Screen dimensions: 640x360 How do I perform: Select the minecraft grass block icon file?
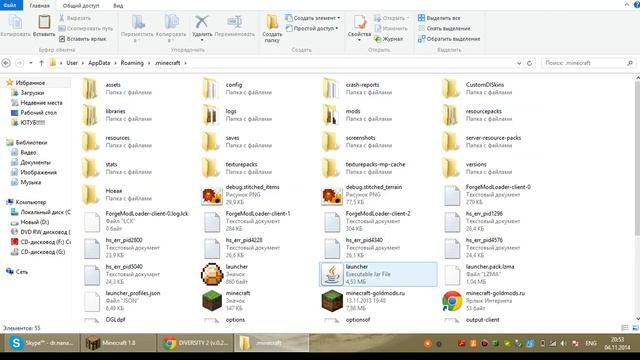pos(226,301)
